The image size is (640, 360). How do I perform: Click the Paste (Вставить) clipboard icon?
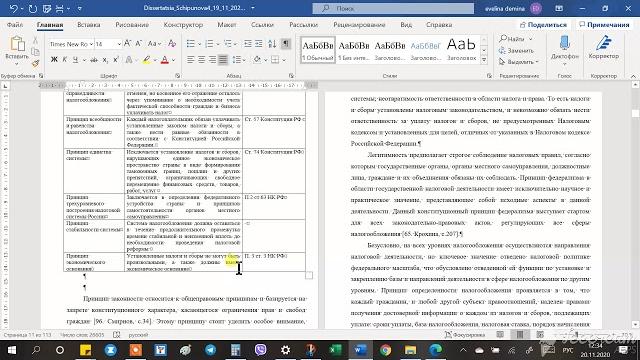click(17, 44)
